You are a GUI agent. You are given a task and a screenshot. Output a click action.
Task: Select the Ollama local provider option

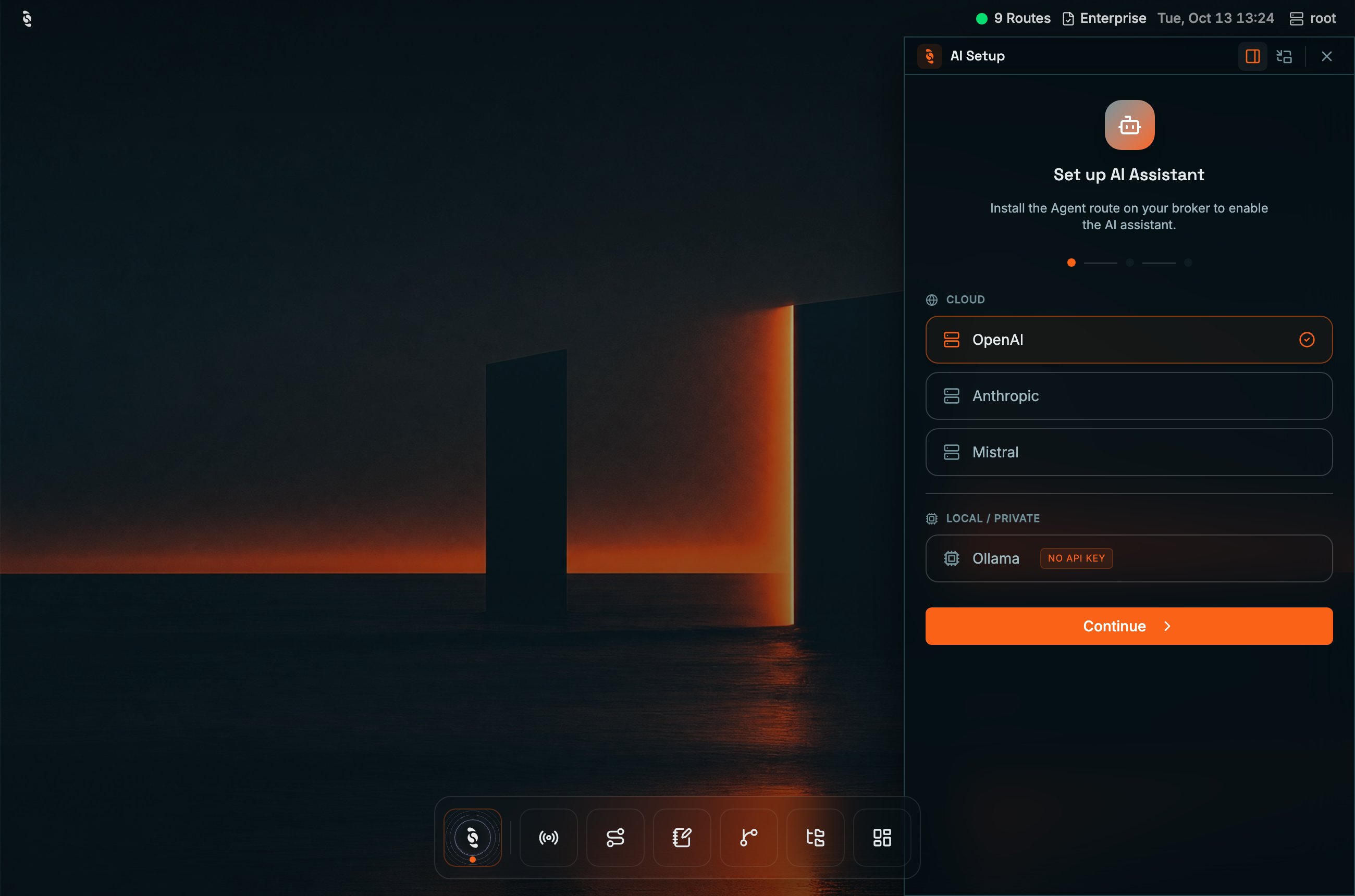pyautogui.click(x=1129, y=558)
